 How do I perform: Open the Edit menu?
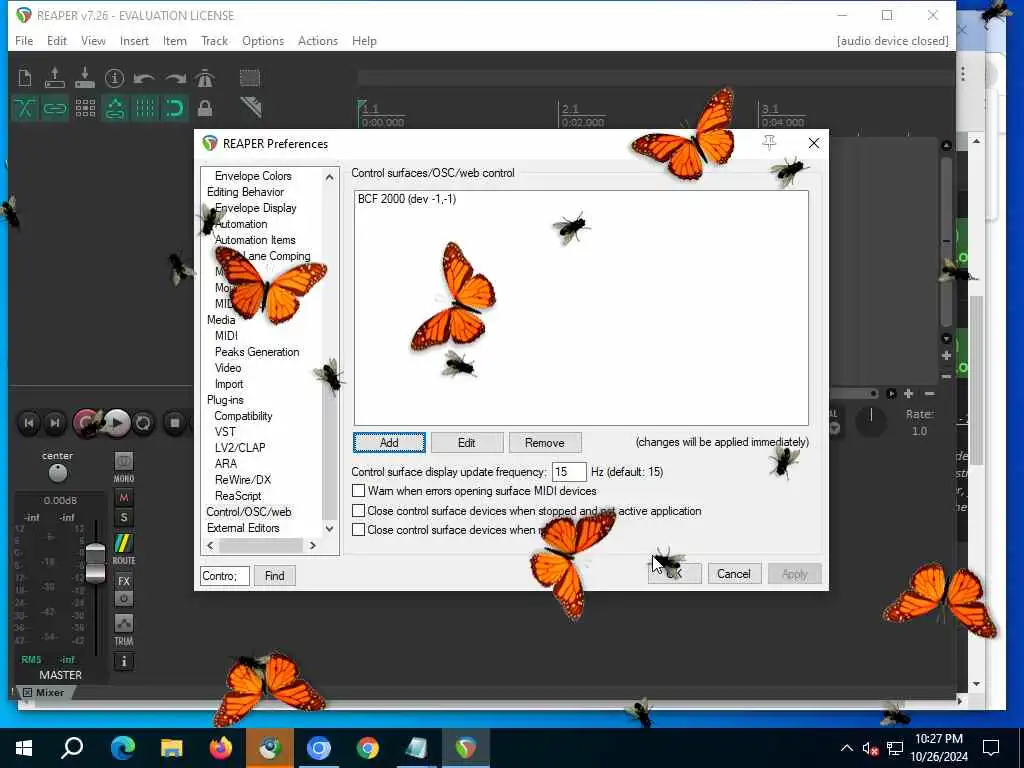point(57,40)
